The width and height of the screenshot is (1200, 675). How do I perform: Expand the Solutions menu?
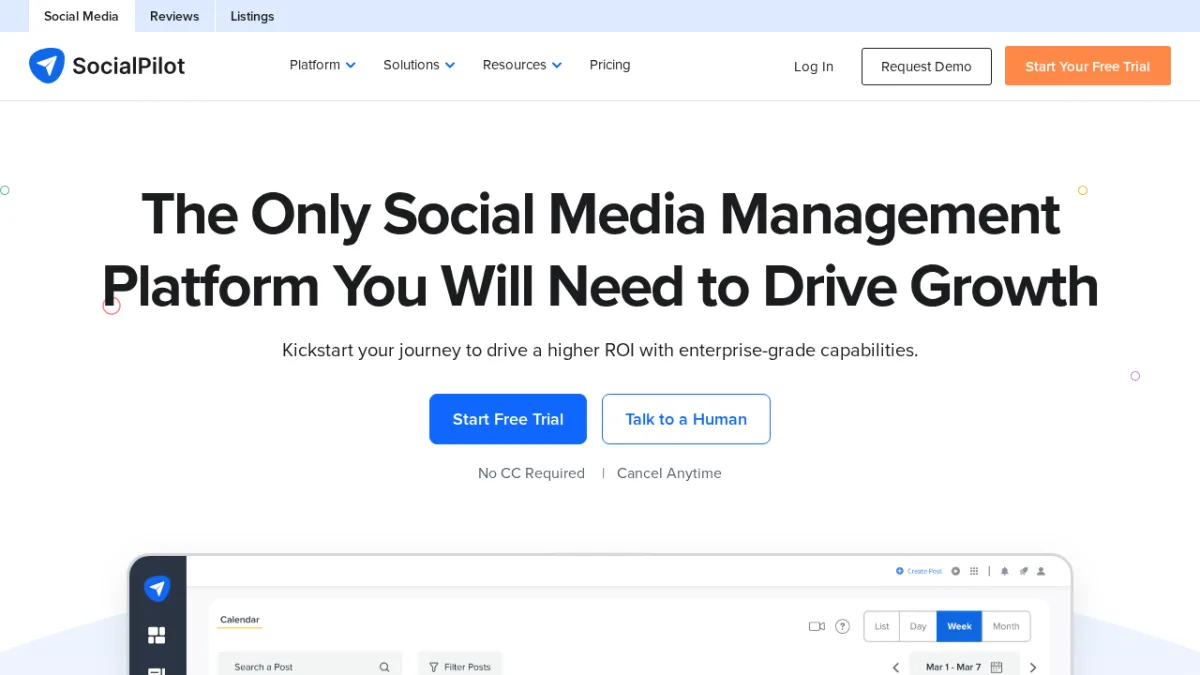click(x=419, y=65)
